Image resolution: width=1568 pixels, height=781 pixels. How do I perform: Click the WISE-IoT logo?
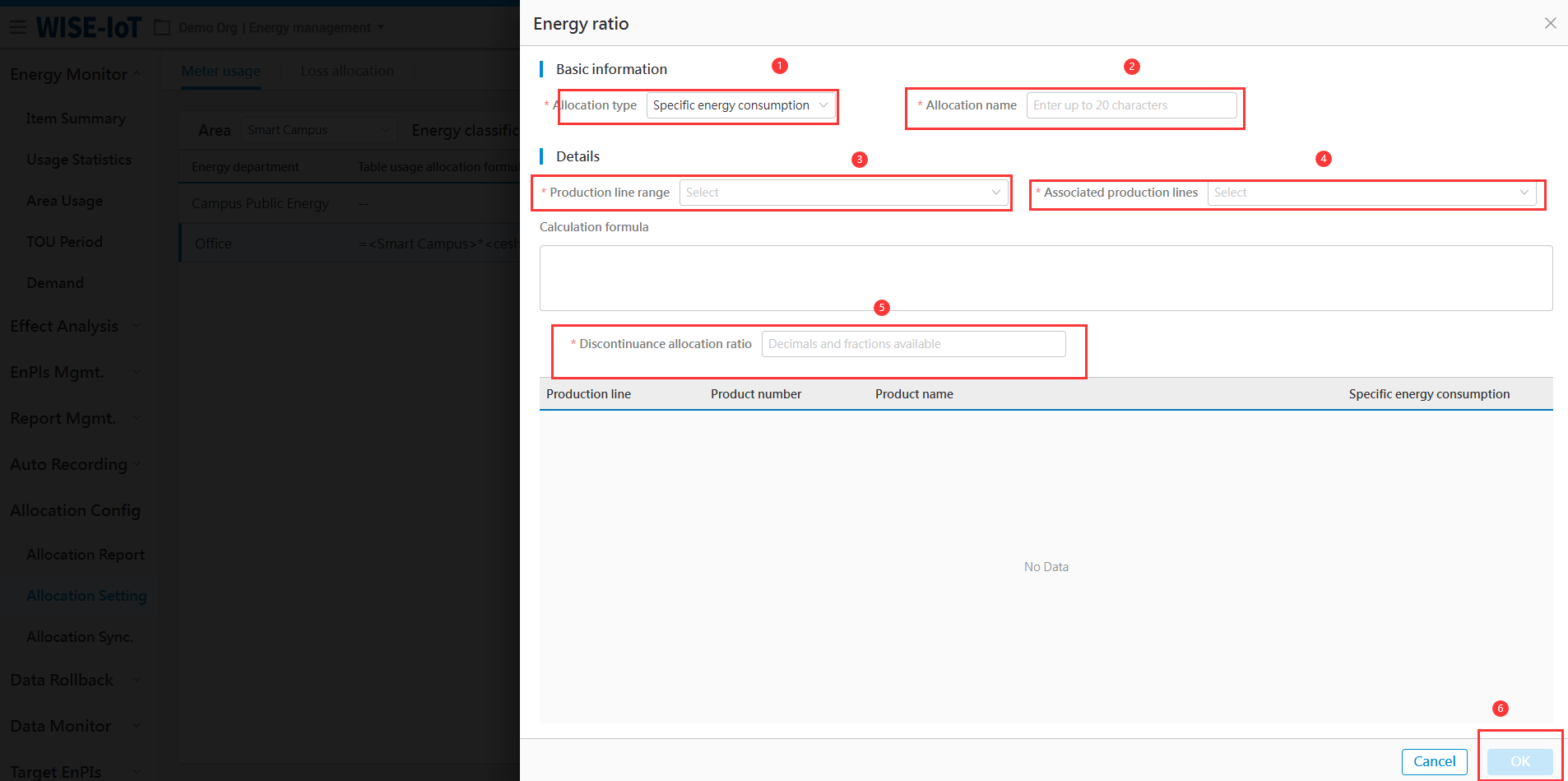pyautogui.click(x=89, y=28)
